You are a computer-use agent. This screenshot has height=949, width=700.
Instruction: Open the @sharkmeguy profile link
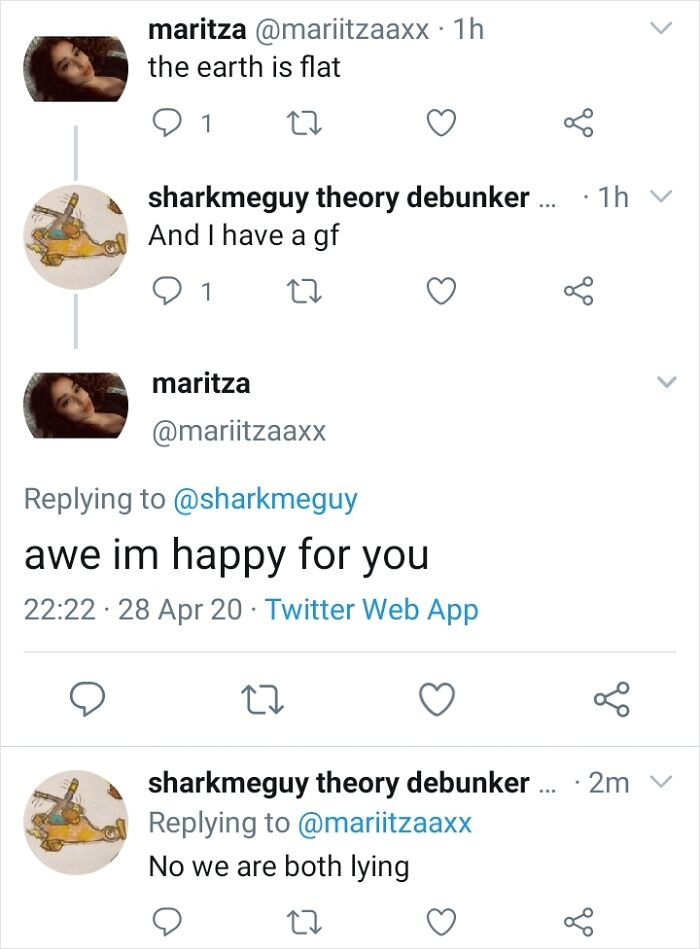(265, 499)
